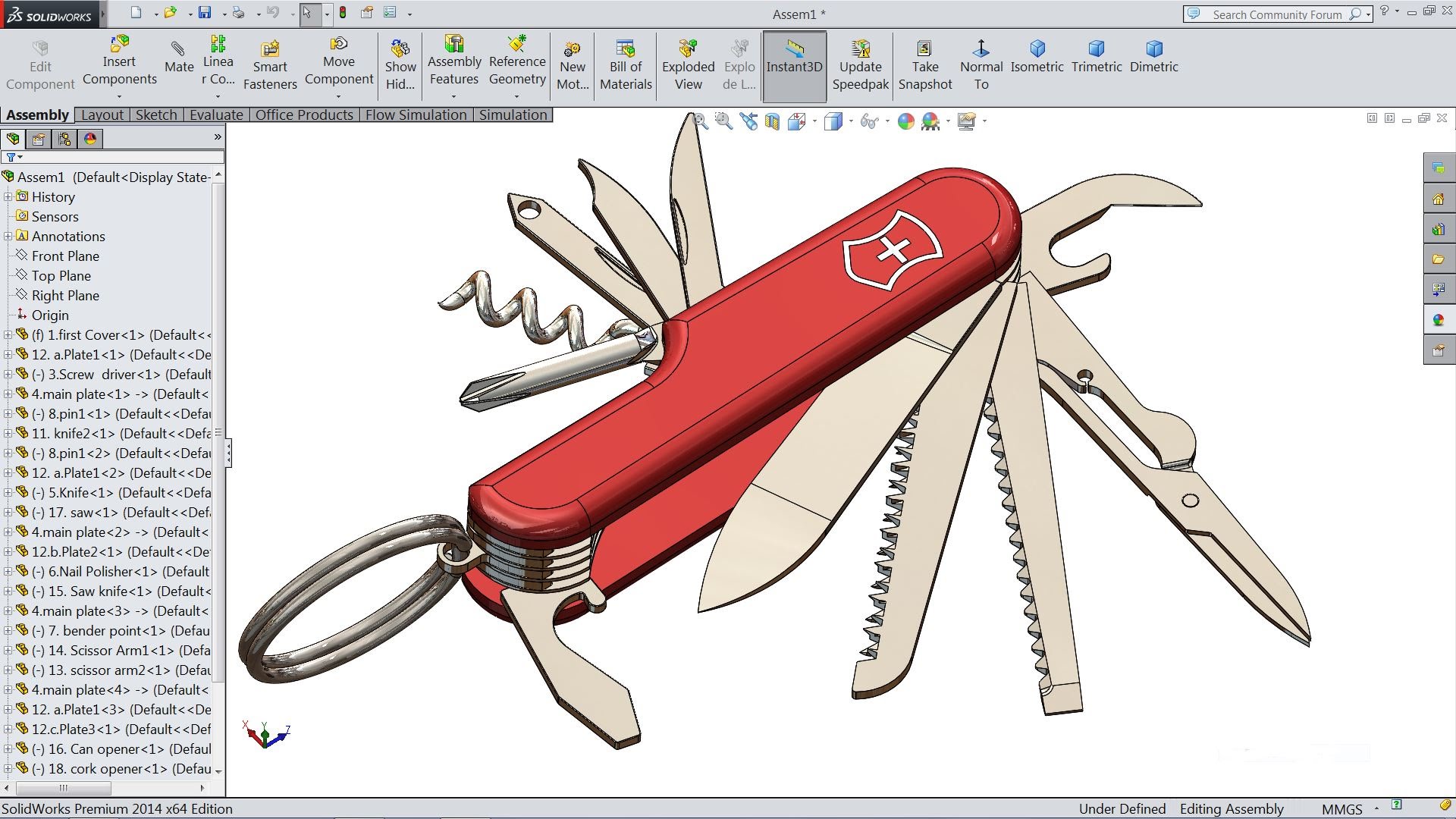The image size is (1456, 819).
Task: Open the DisplayManager color tab
Action: (90, 139)
